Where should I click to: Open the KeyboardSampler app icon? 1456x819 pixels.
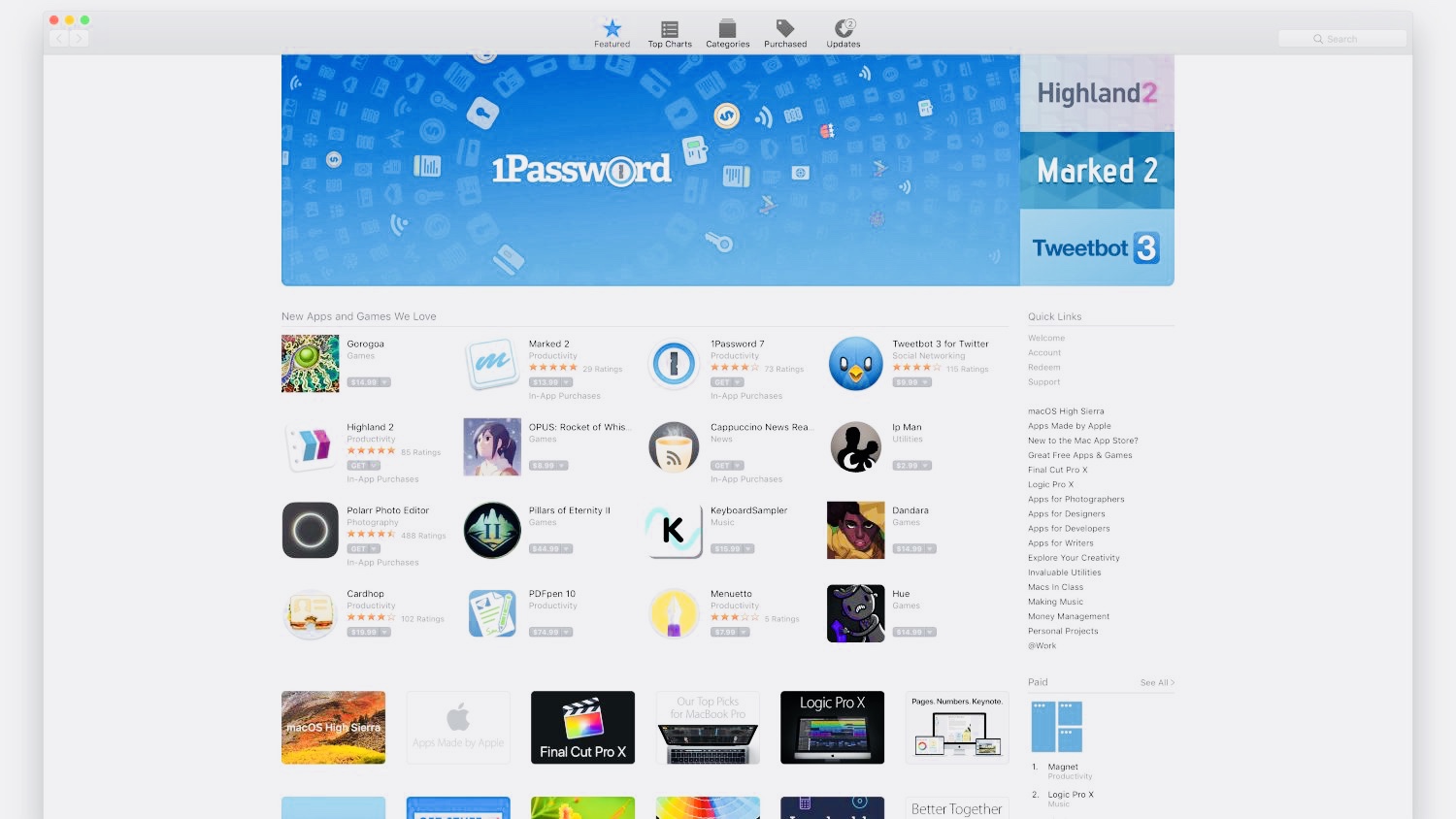[x=674, y=531]
